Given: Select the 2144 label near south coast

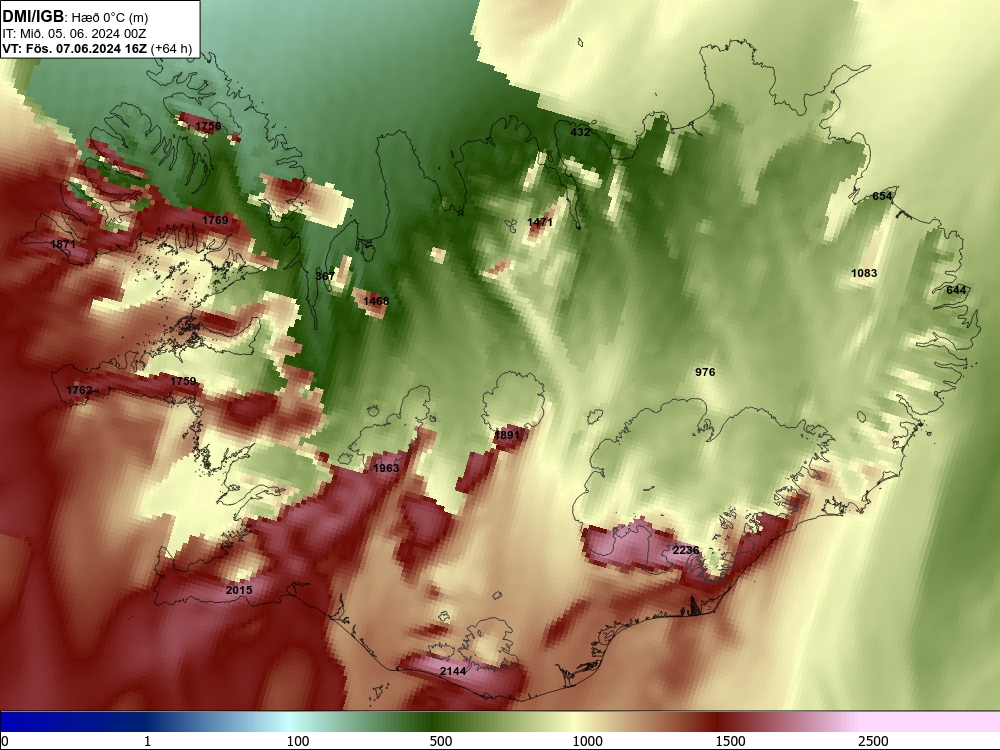Looking at the screenshot, I should point(453,671).
